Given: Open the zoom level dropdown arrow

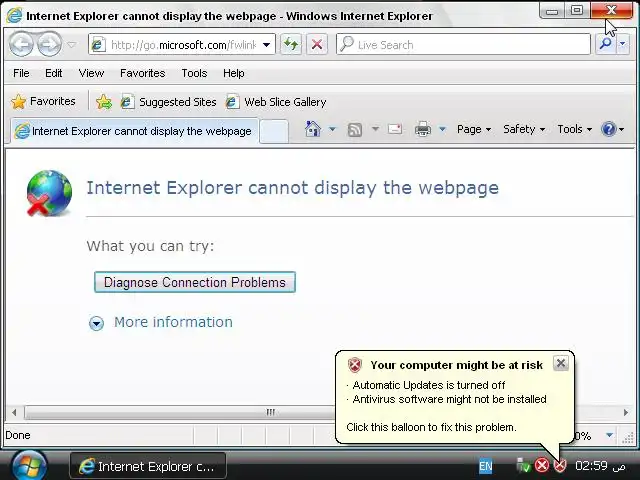Looking at the screenshot, I should coord(609,436).
